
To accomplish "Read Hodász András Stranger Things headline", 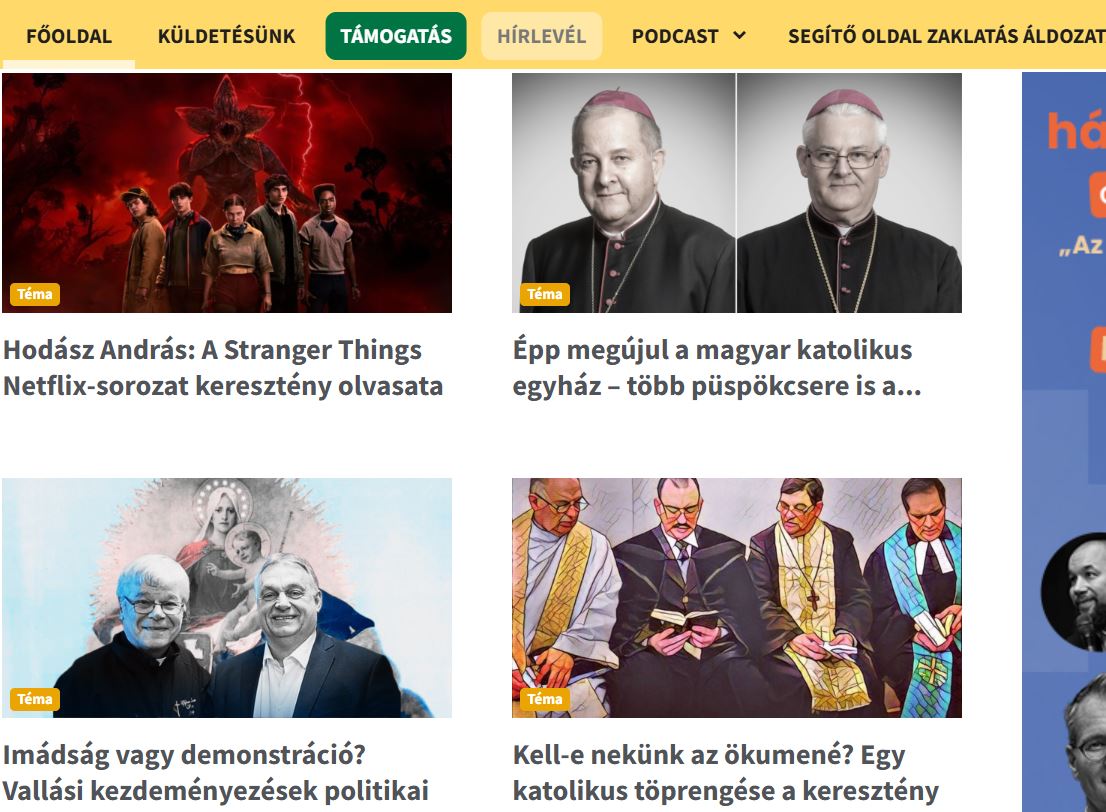I will 223,368.
